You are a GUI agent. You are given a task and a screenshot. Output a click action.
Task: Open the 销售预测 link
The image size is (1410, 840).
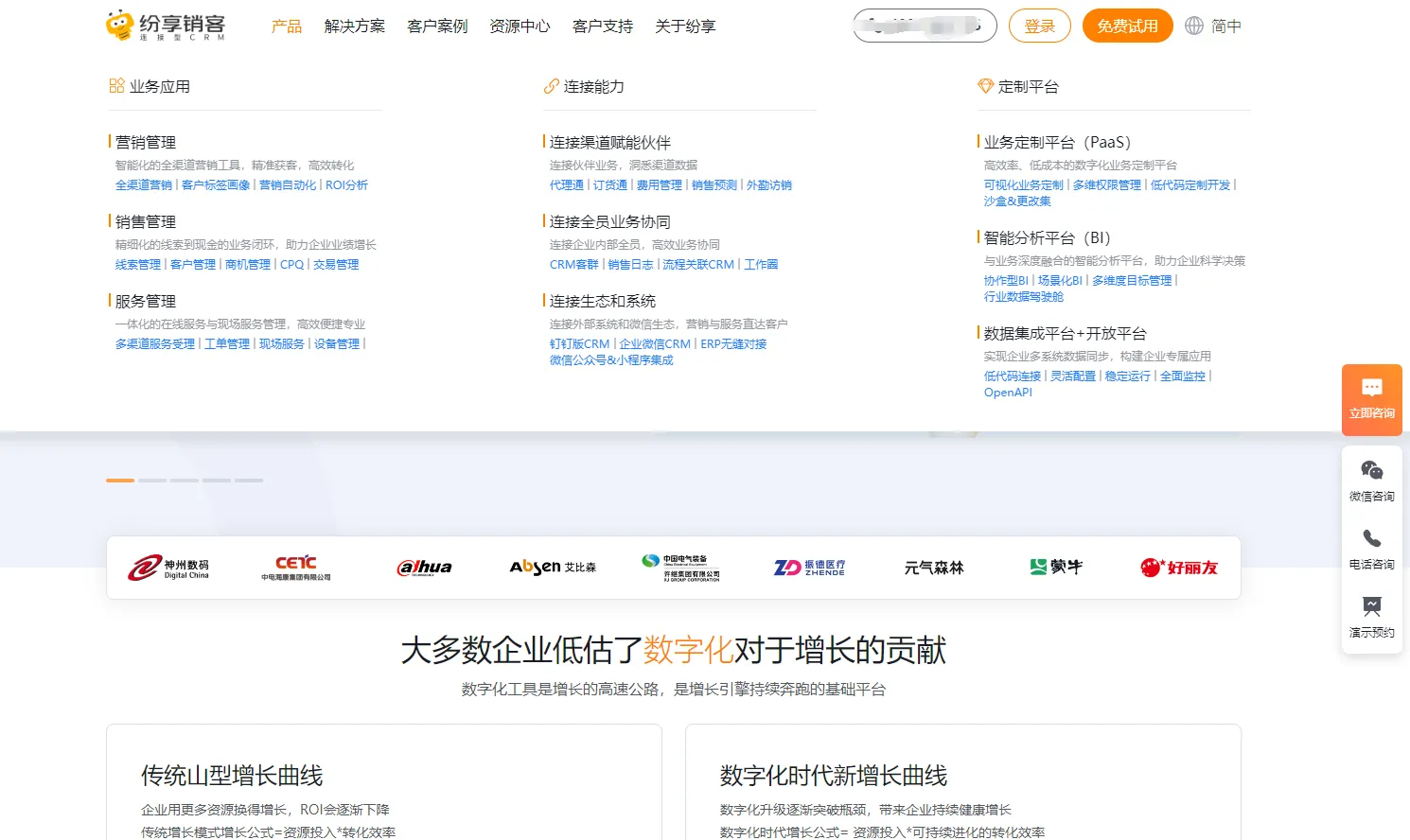point(714,185)
